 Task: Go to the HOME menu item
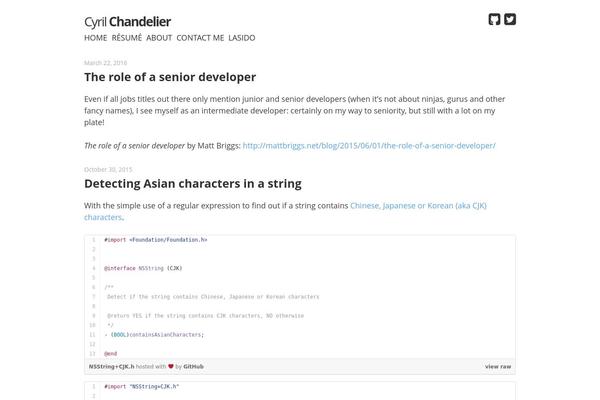tap(96, 38)
